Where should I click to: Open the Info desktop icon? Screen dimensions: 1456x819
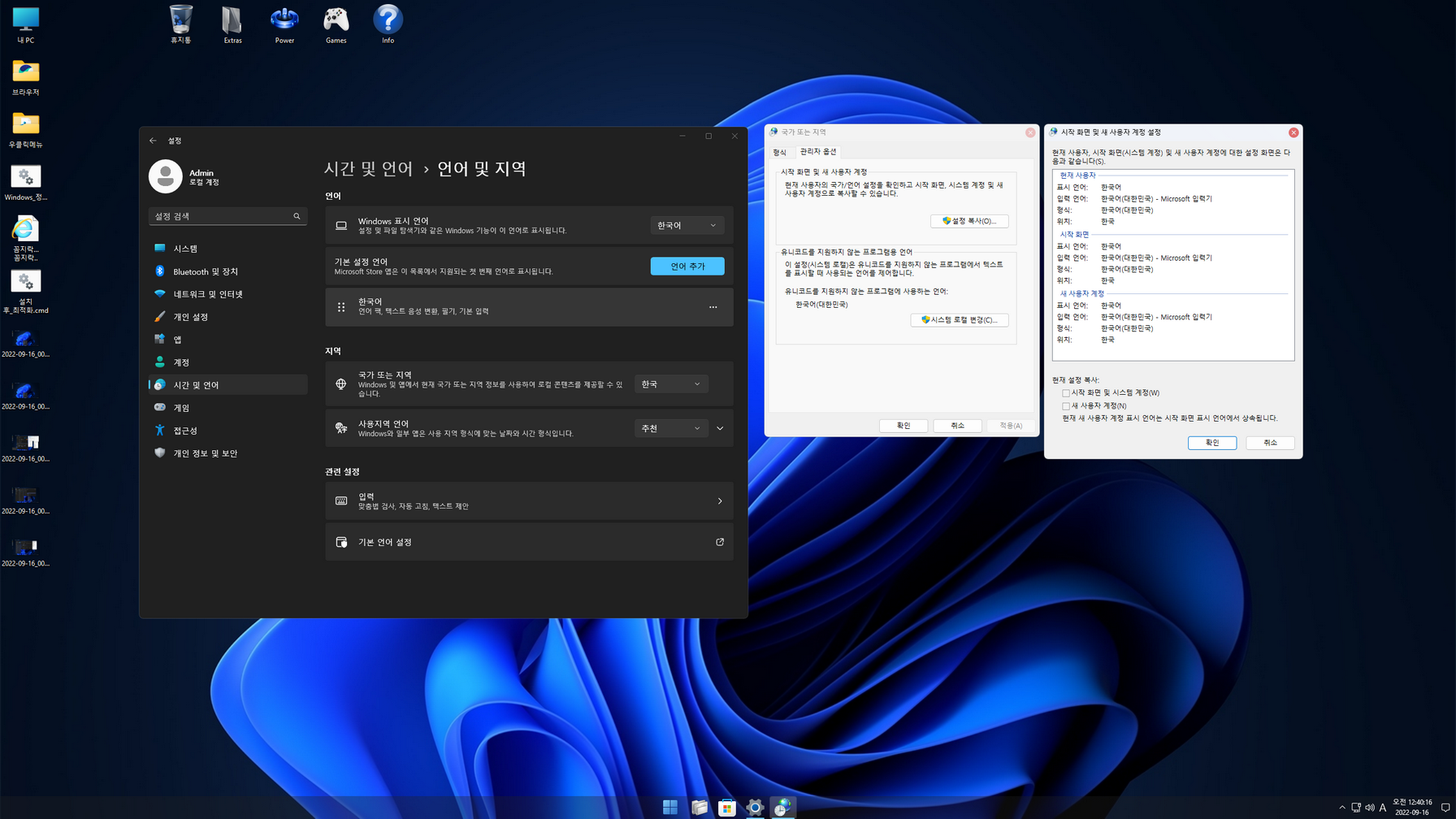pyautogui.click(x=388, y=24)
